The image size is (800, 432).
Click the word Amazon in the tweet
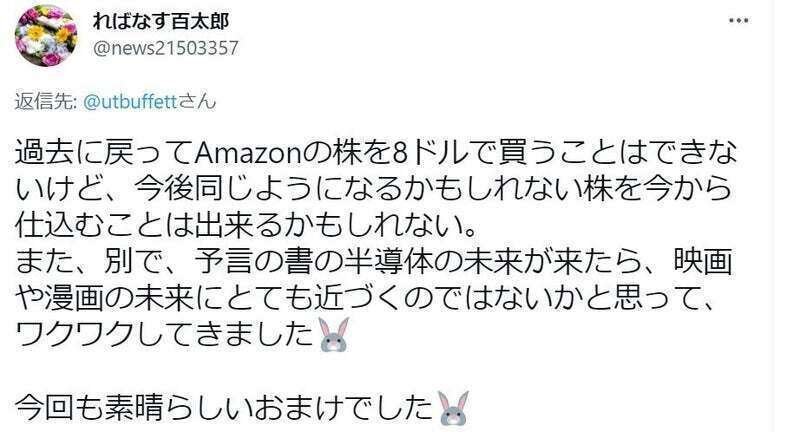coord(249,154)
